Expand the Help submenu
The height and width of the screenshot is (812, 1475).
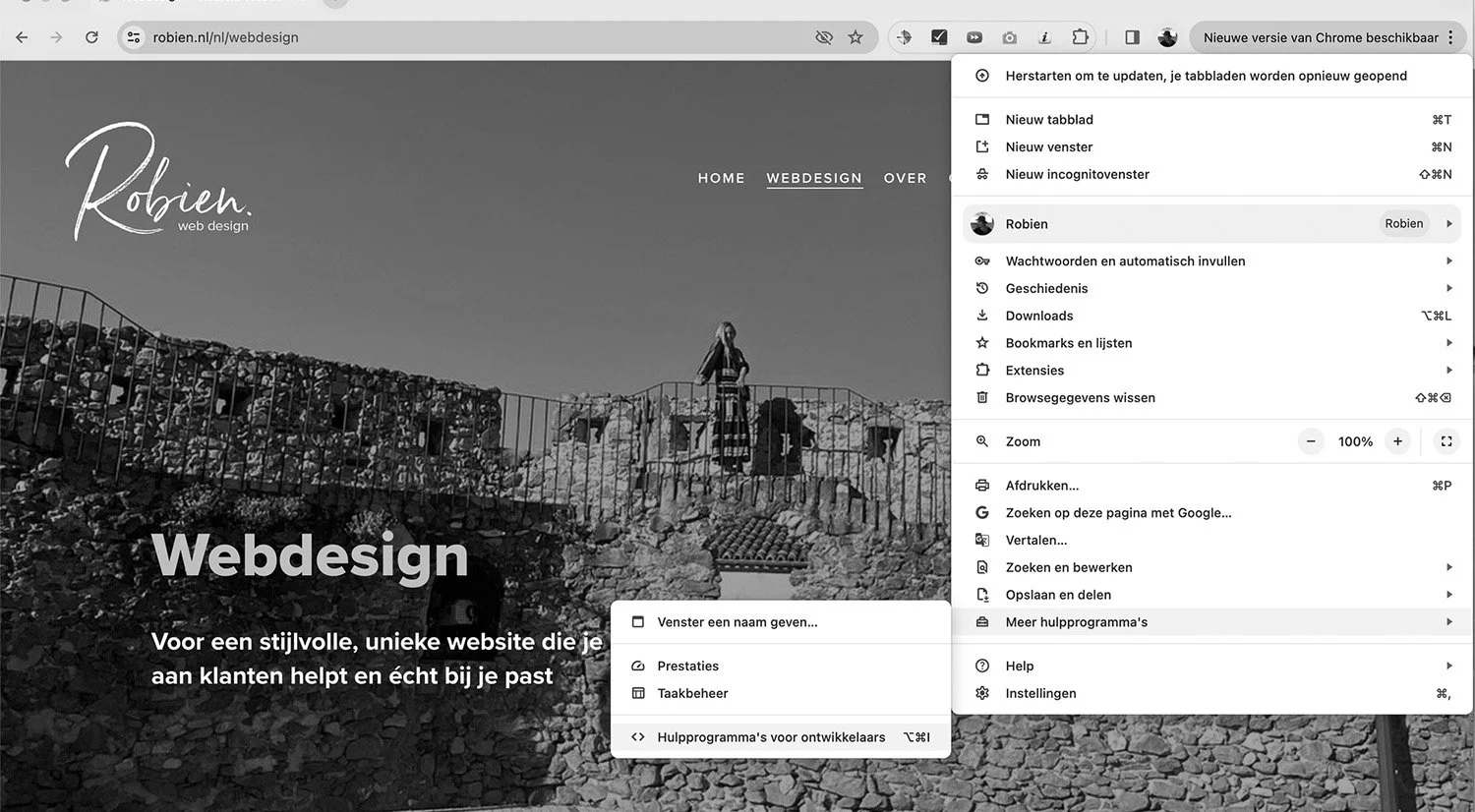pyautogui.click(x=1447, y=666)
